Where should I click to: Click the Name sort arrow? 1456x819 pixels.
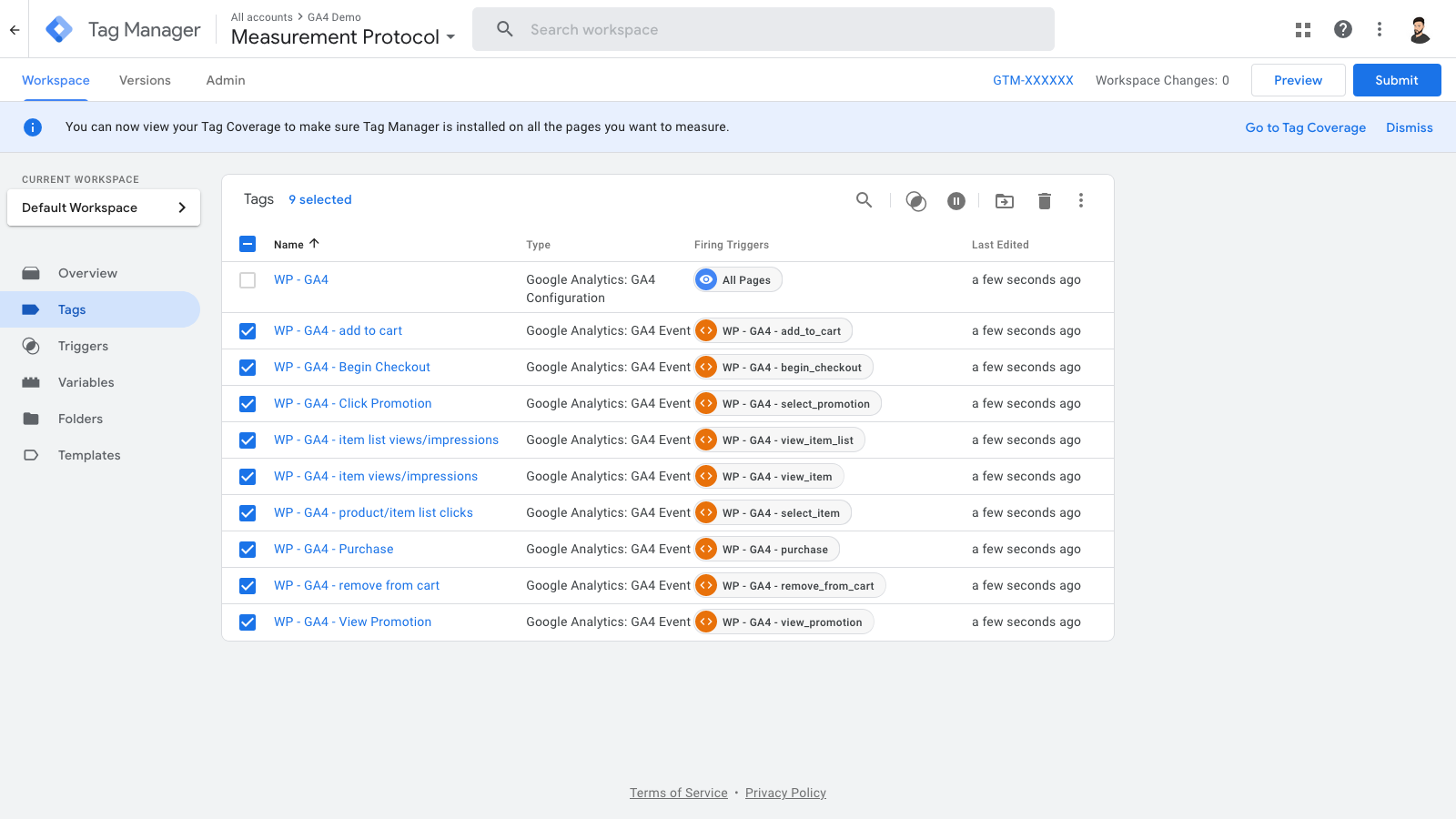pyautogui.click(x=314, y=244)
